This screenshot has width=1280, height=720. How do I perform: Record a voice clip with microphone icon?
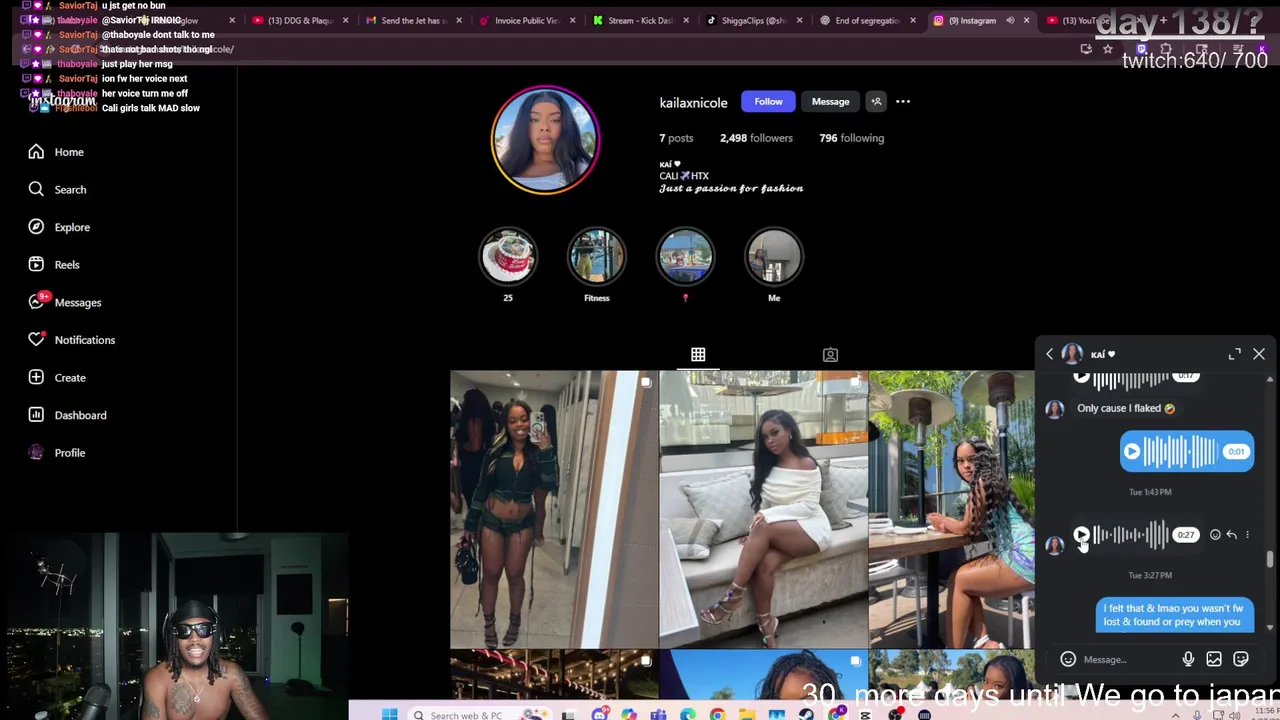click(x=1188, y=659)
